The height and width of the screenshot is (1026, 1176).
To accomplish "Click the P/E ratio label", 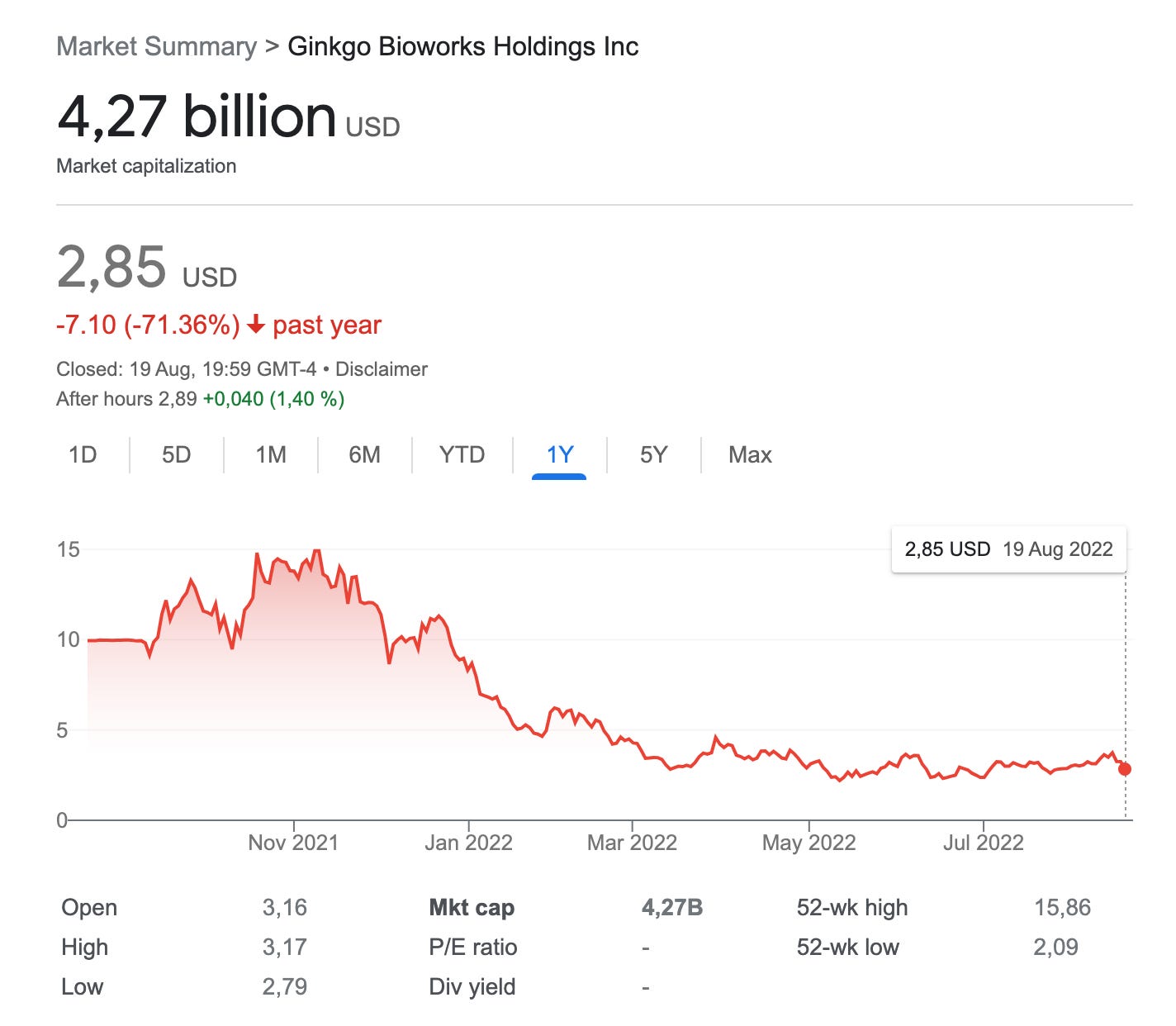I will [x=473, y=948].
